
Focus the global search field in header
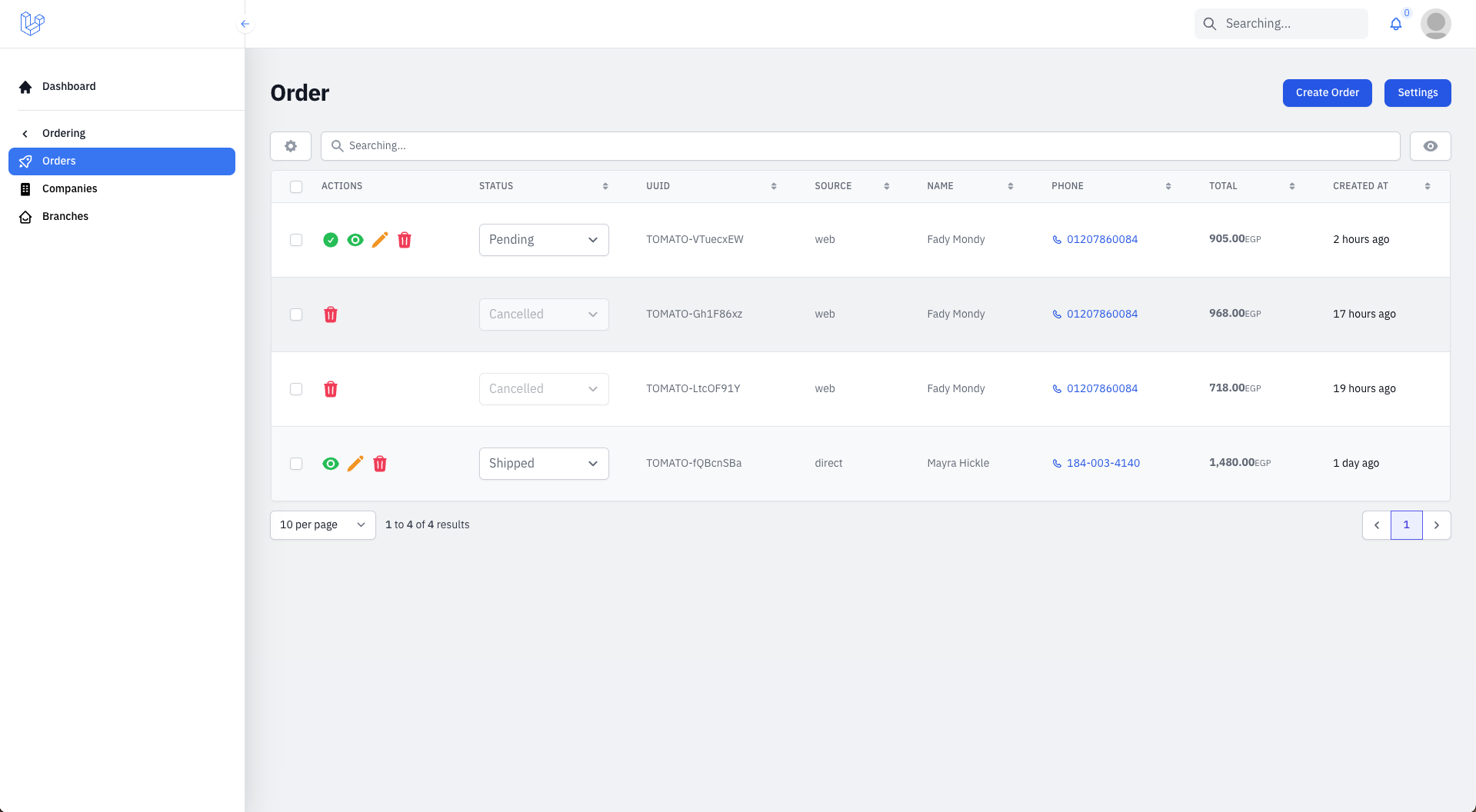coord(1281,24)
